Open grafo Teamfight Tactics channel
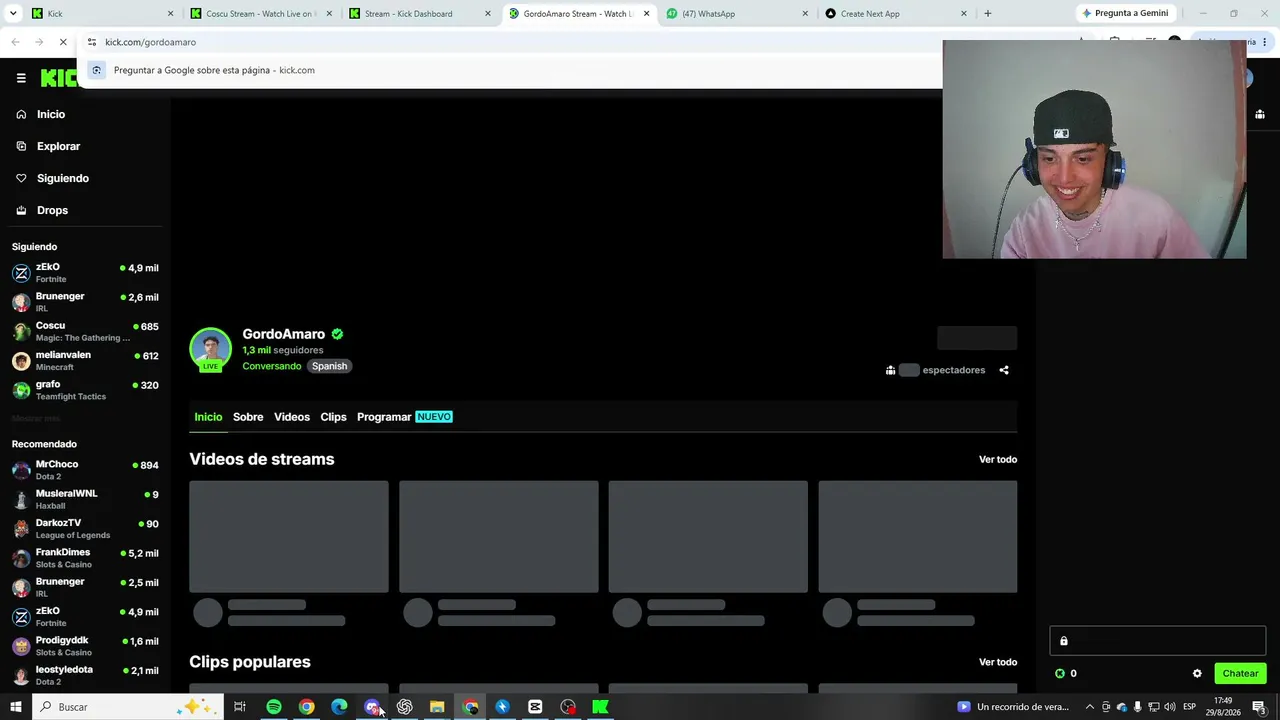The width and height of the screenshot is (1280, 720). click(x=85, y=390)
